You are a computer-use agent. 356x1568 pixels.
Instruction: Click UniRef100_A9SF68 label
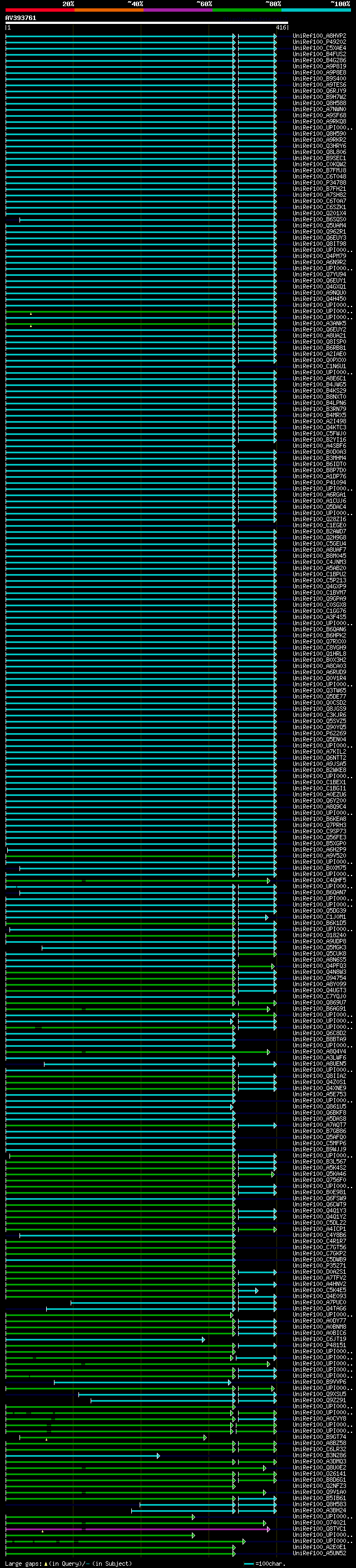coord(319,115)
